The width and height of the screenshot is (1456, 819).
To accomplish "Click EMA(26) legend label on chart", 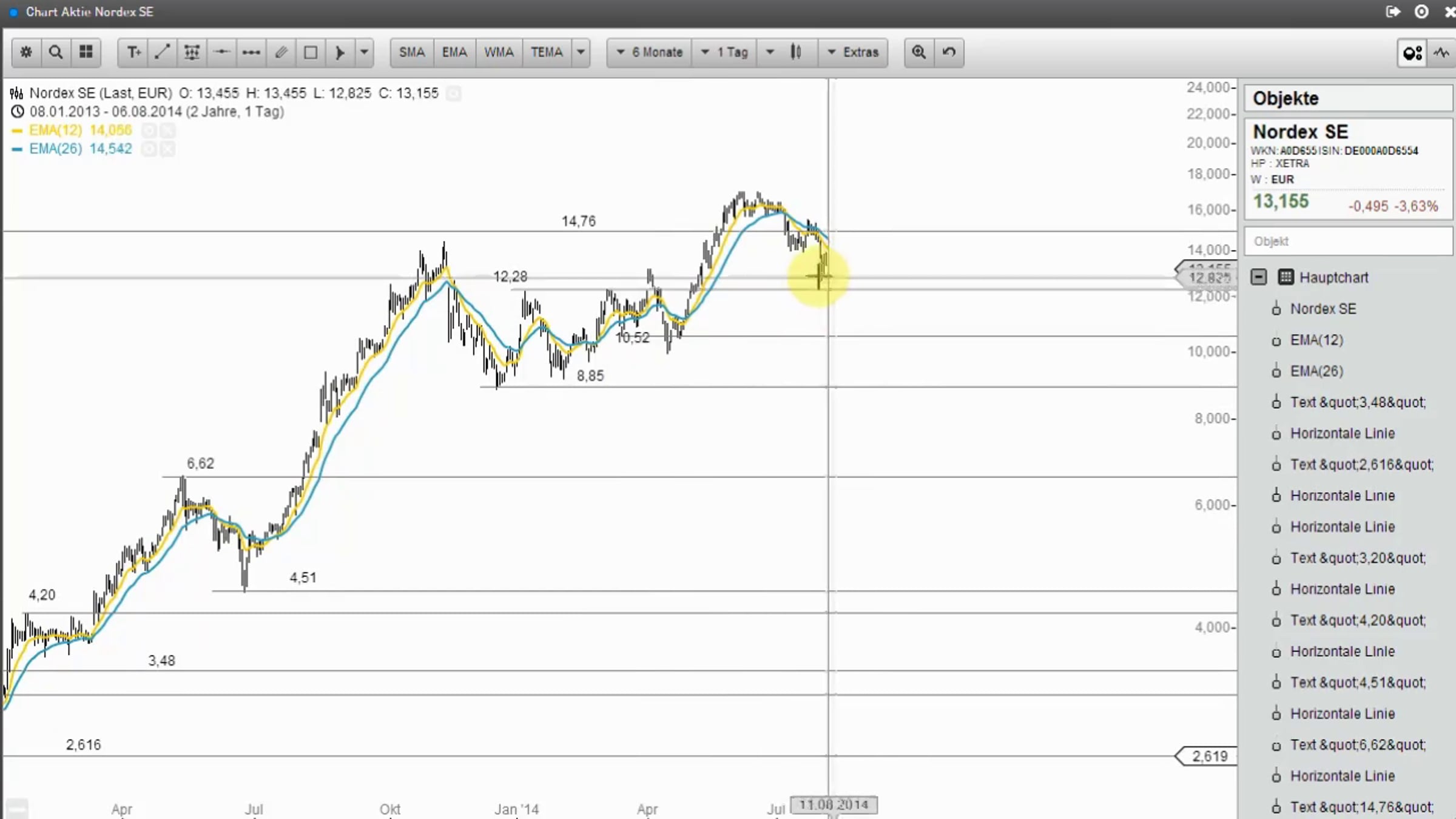I will [x=56, y=149].
